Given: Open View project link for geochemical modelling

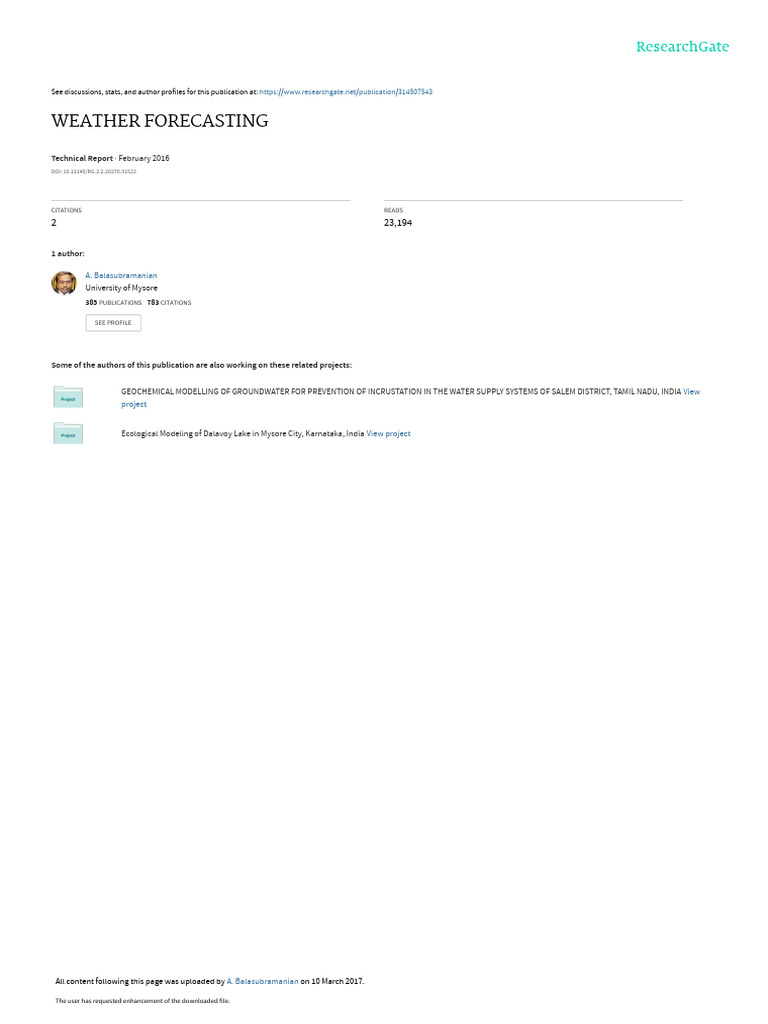Looking at the screenshot, I should (410, 398).
